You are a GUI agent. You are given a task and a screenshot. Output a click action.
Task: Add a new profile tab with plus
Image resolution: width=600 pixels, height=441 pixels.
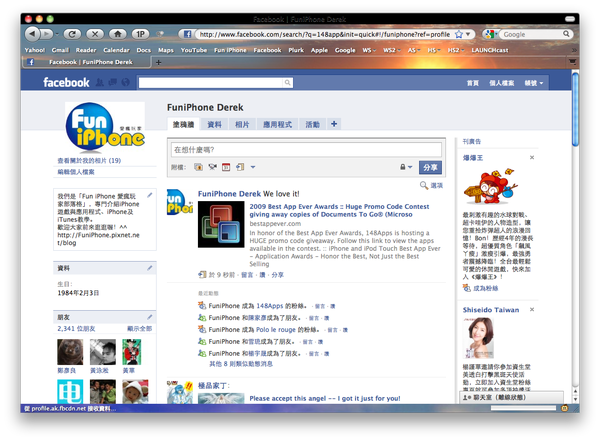click(x=334, y=124)
